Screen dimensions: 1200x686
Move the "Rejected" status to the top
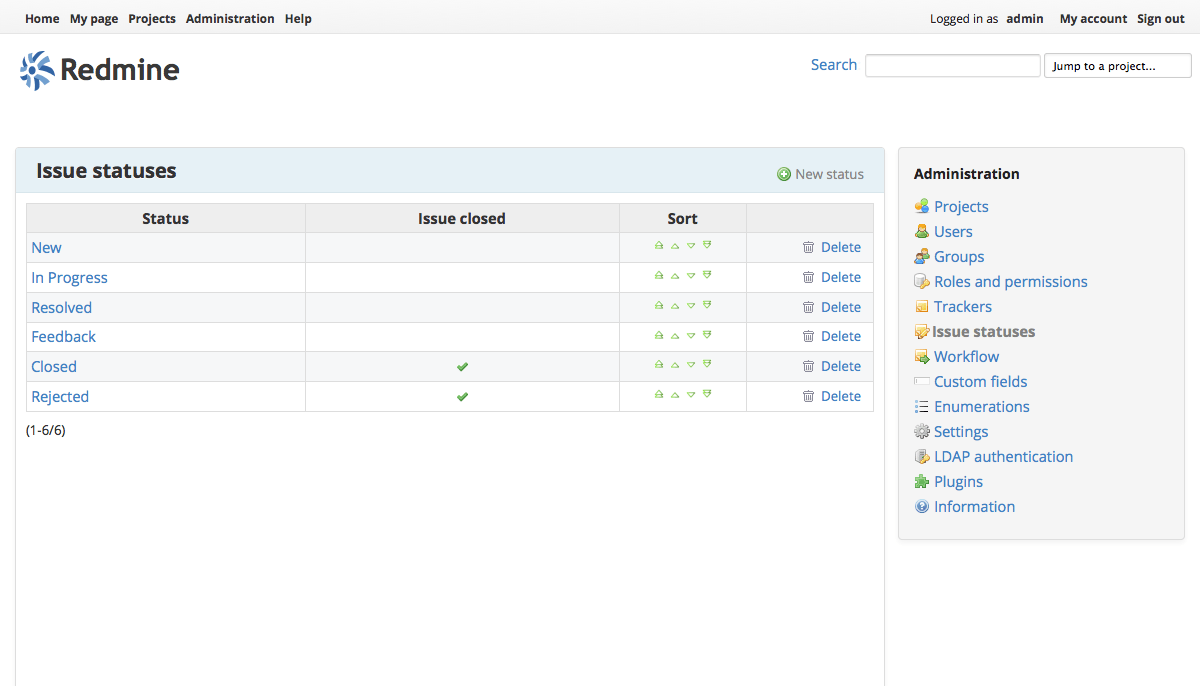658,393
